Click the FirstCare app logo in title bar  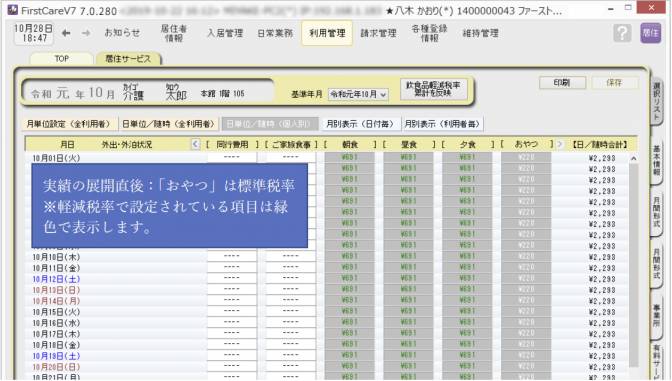tap(13, 10)
